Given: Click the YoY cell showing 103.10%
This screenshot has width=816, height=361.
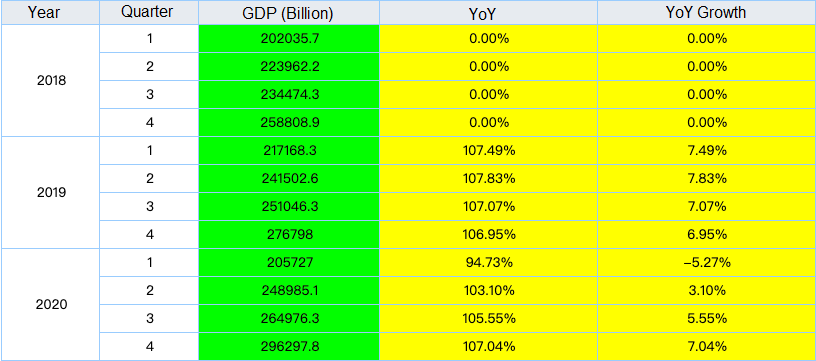Looking at the screenshot, I should 488,291.
